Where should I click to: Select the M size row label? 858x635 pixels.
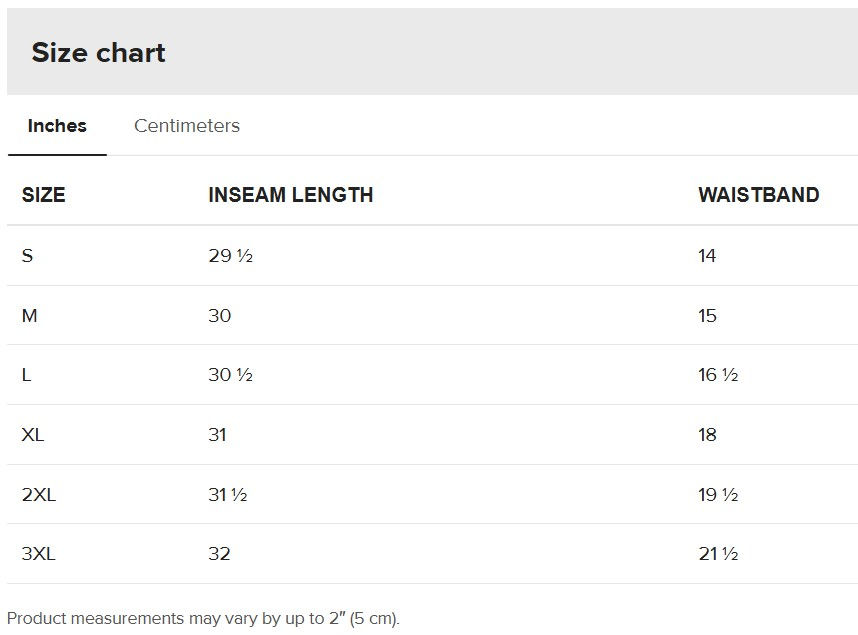click(30, 316)
